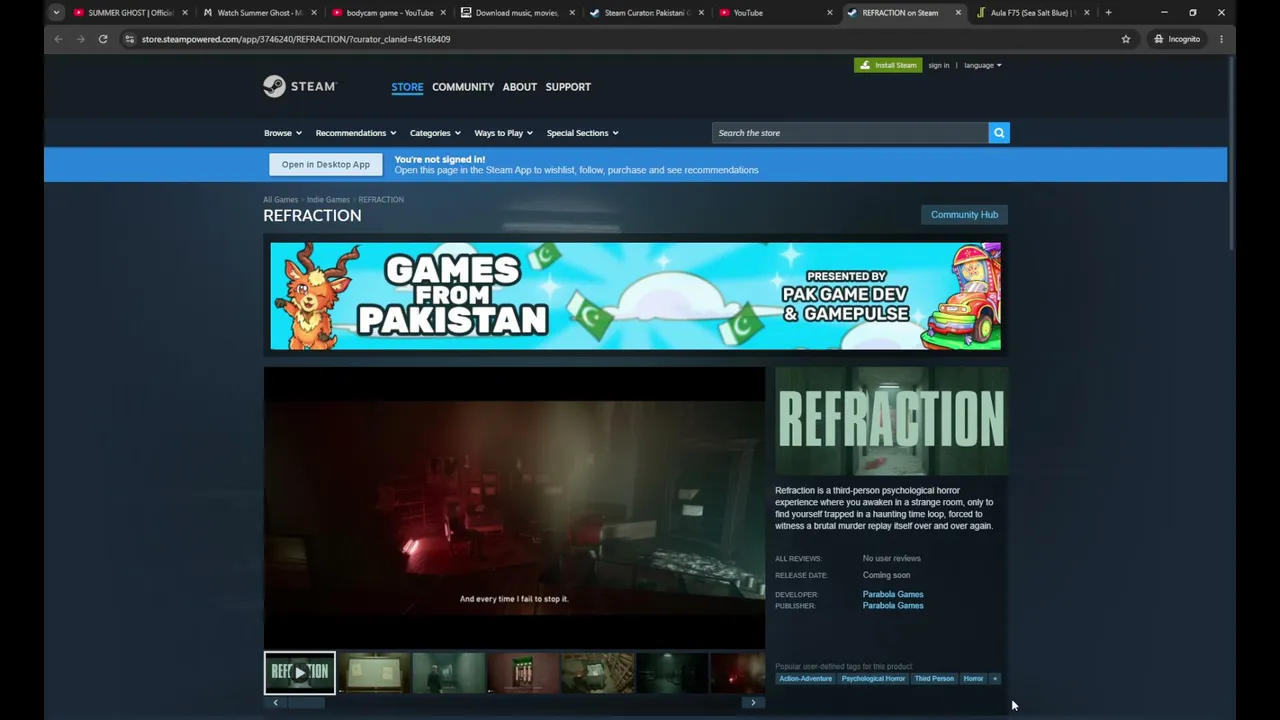
Task: Expand the Browse dropdown
Action: tap(283, 133)
